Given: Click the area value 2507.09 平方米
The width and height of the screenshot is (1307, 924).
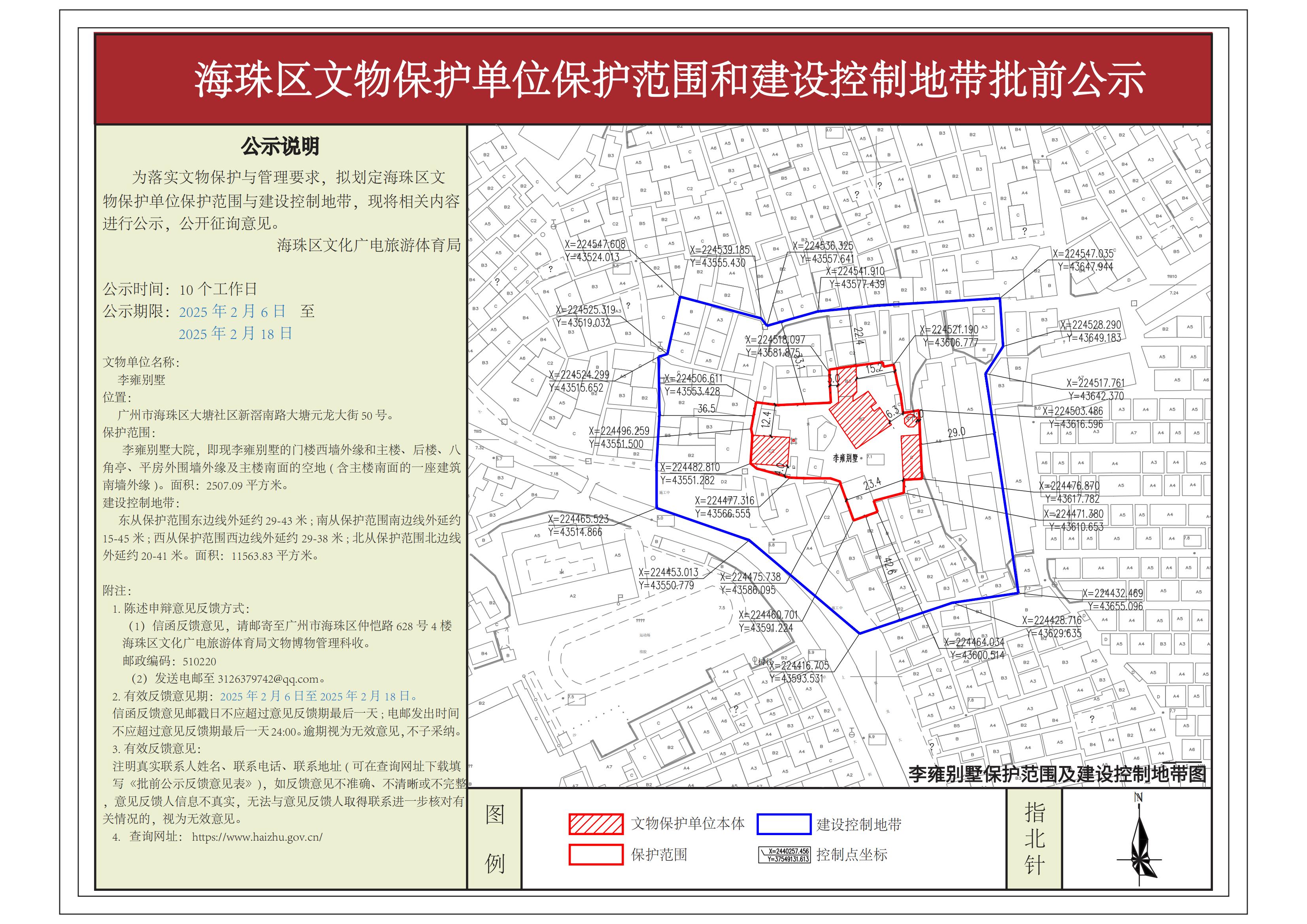Looking at the screenshot, I should 248,486.
